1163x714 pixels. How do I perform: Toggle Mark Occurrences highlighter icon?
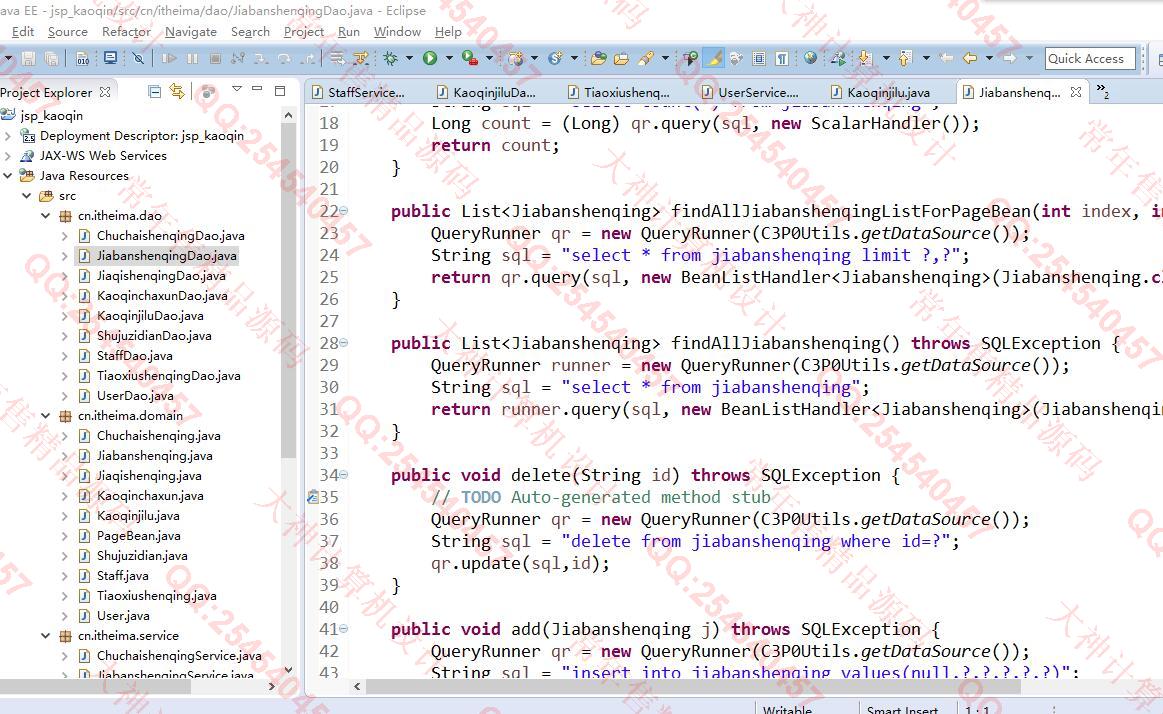[x=714, y=58]
